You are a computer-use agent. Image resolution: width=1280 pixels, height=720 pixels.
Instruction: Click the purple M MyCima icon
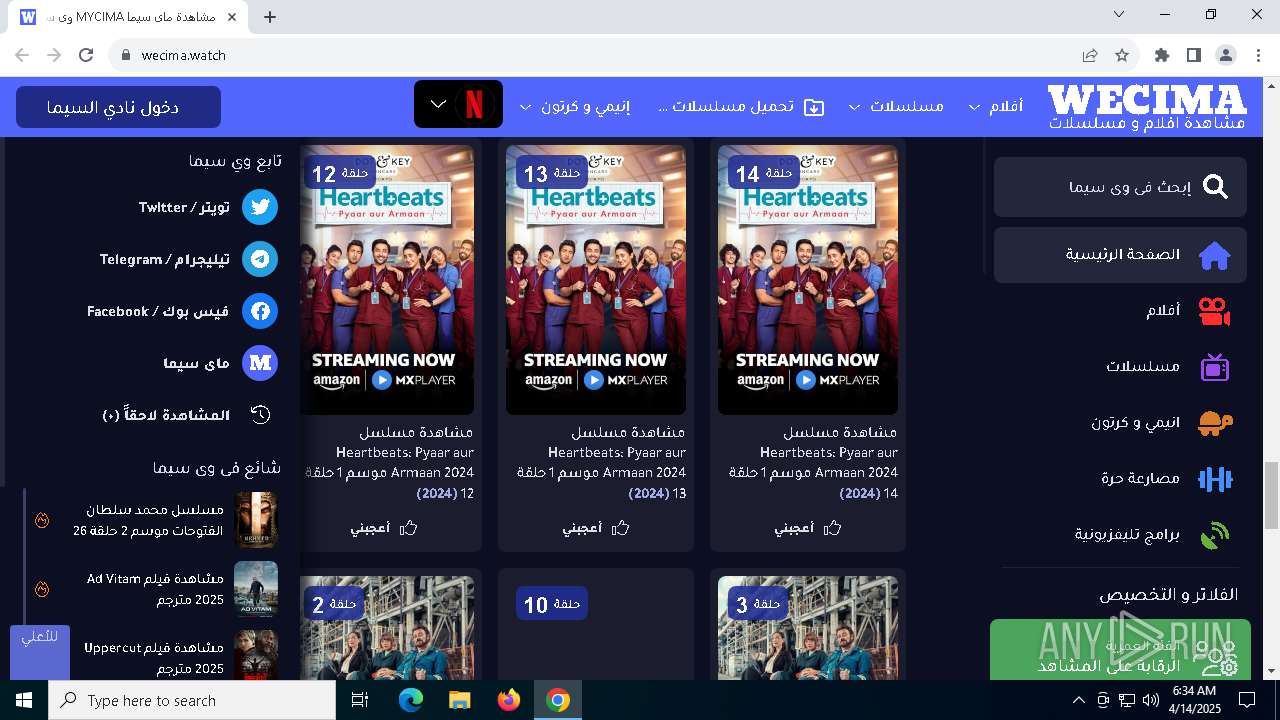260,363
